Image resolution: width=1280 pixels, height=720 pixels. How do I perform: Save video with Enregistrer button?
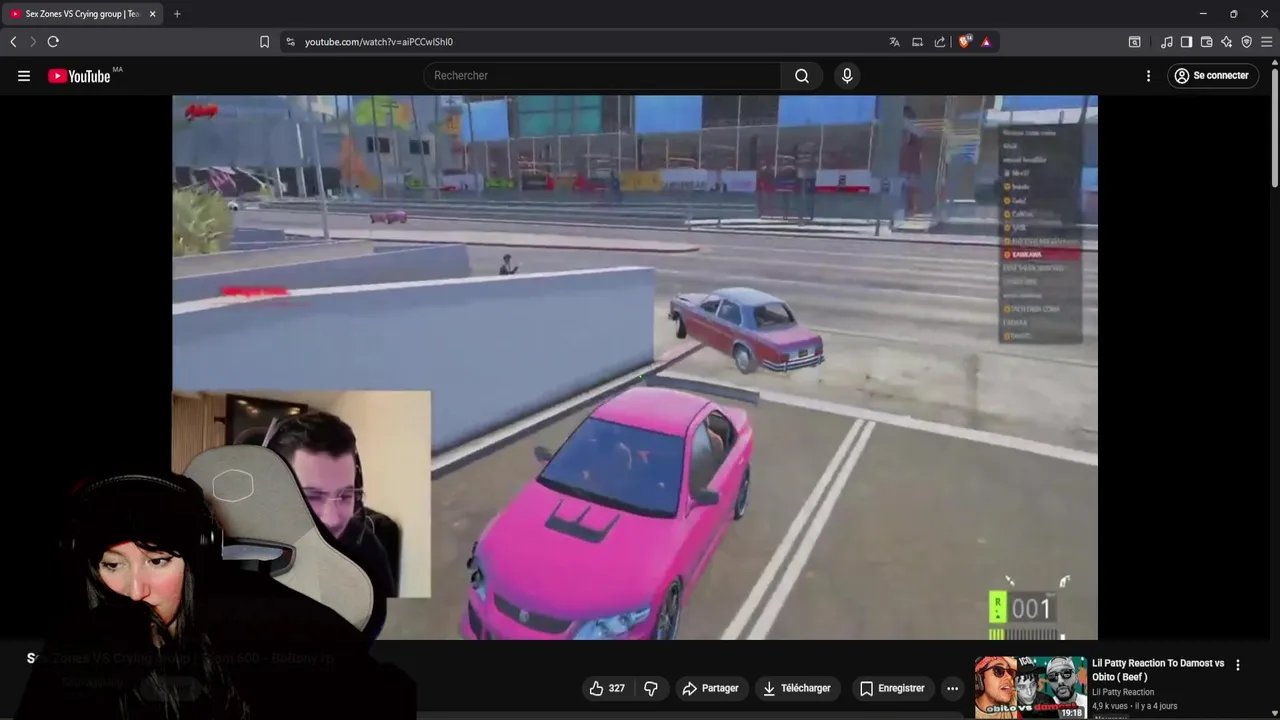[892, 688]
